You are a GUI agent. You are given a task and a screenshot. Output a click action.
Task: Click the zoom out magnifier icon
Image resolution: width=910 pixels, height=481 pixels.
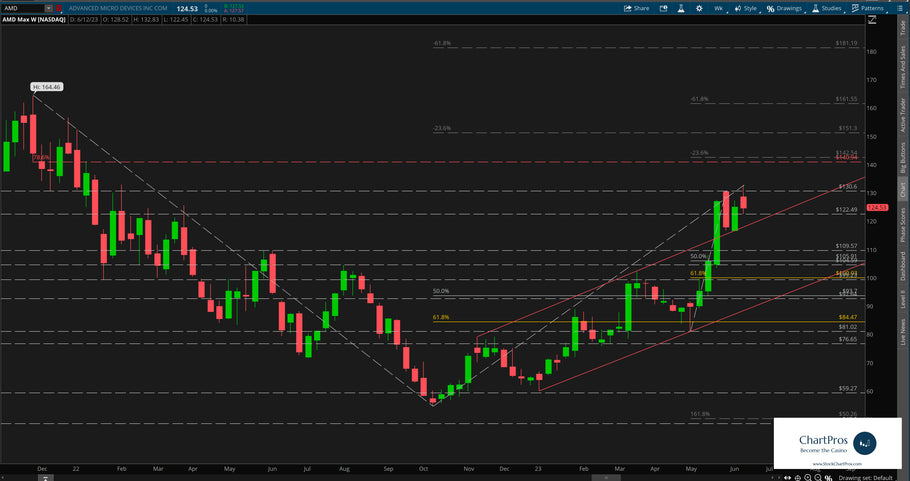pos(818,478)
